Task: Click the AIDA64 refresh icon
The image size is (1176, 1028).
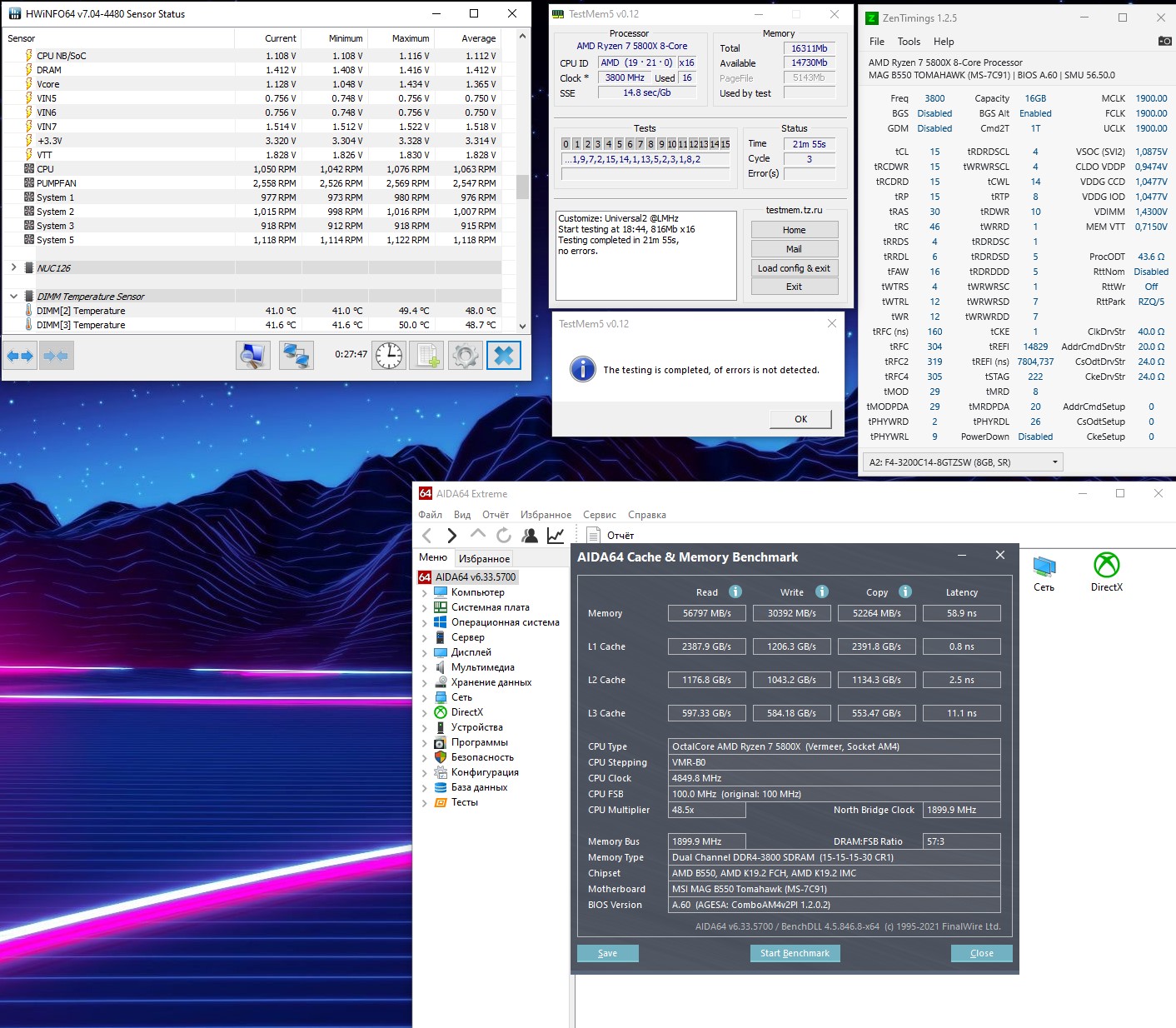Action: click(504, 536)
